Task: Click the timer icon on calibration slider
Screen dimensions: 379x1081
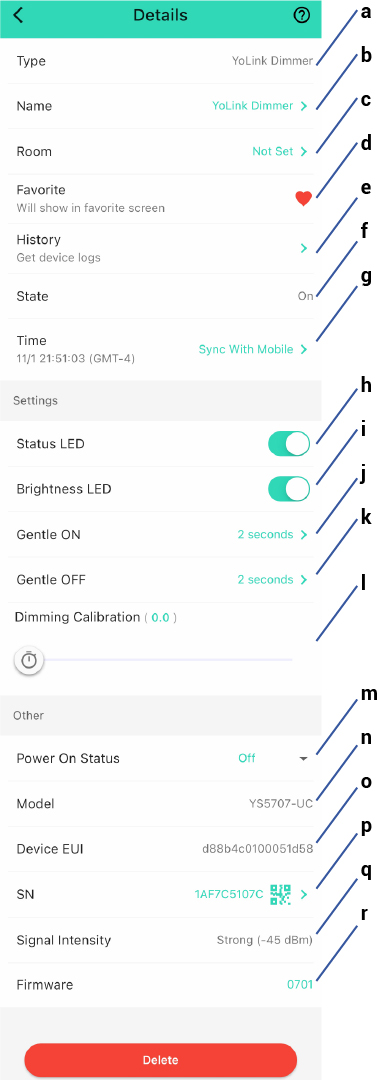Action: tap(29, 660)
